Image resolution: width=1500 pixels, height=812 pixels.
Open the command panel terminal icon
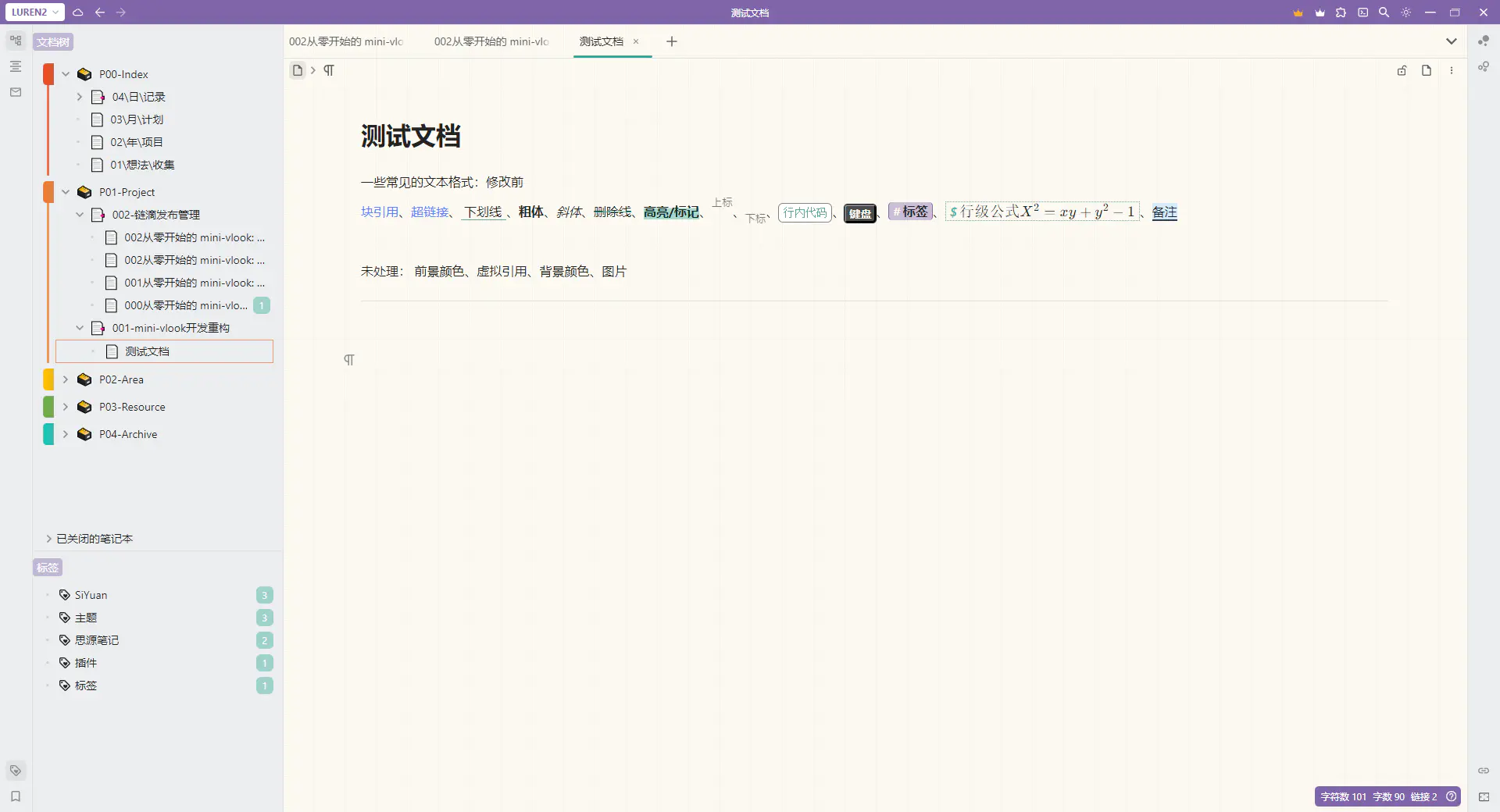[1362, 12]
